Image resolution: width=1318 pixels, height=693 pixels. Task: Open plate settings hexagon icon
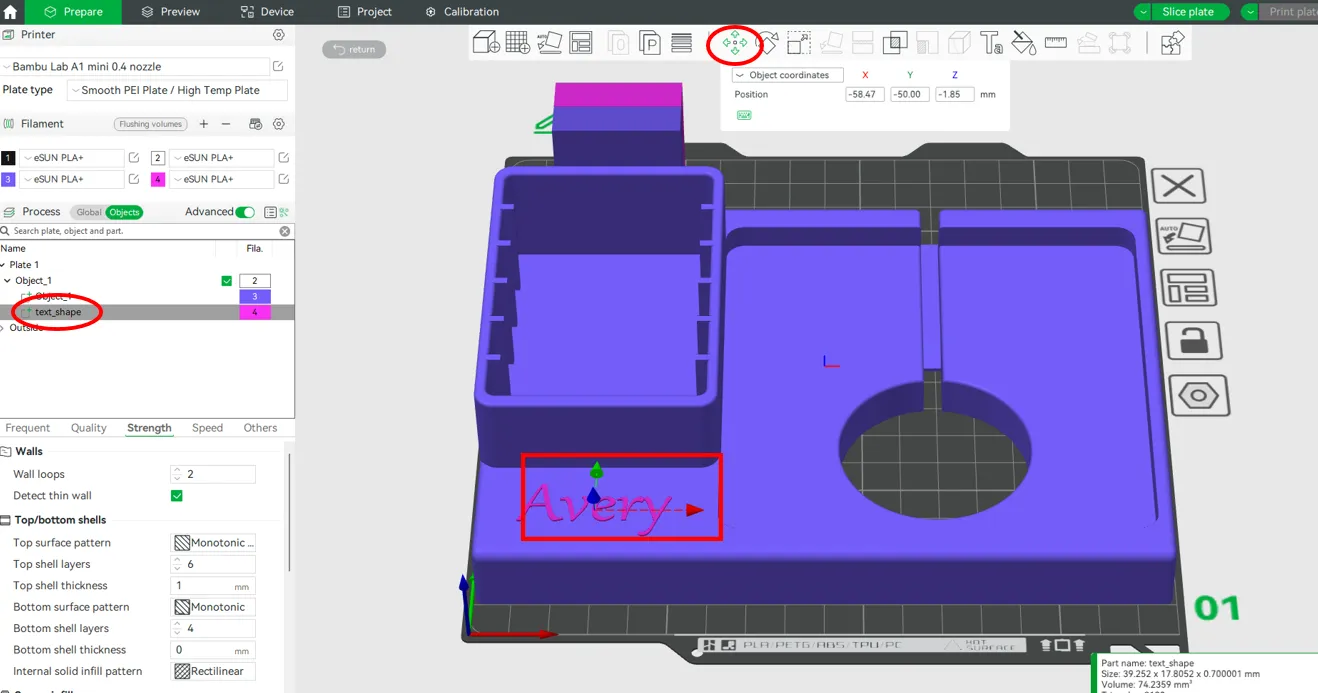click(1198, 396)
